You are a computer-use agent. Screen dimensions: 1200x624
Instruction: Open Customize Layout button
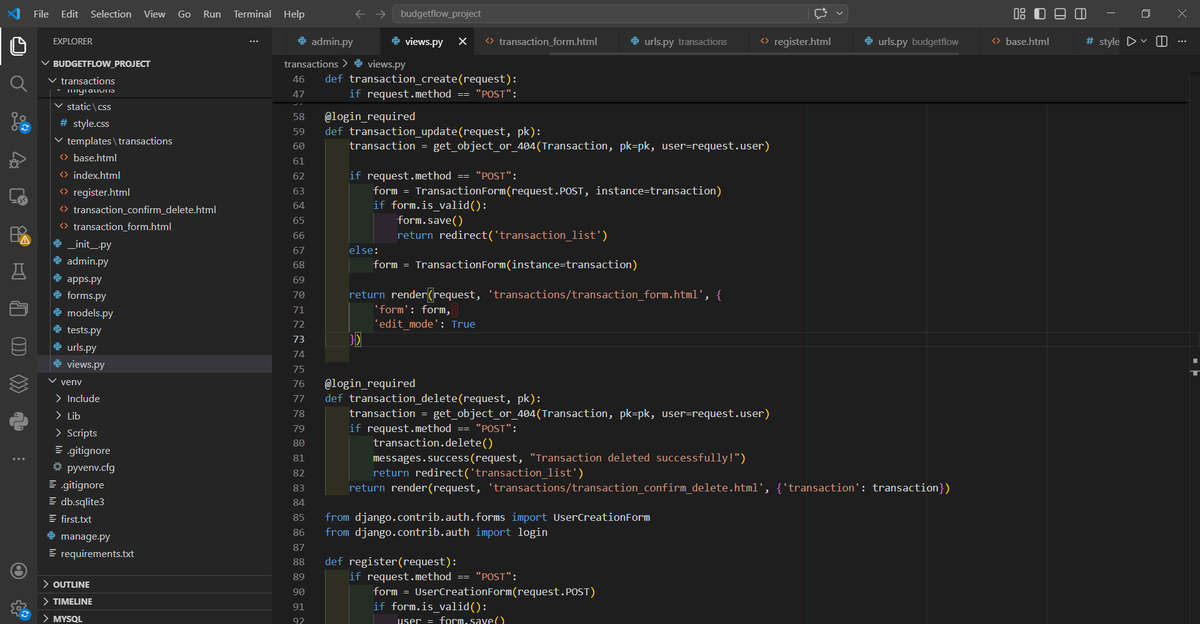point(1020,14)
